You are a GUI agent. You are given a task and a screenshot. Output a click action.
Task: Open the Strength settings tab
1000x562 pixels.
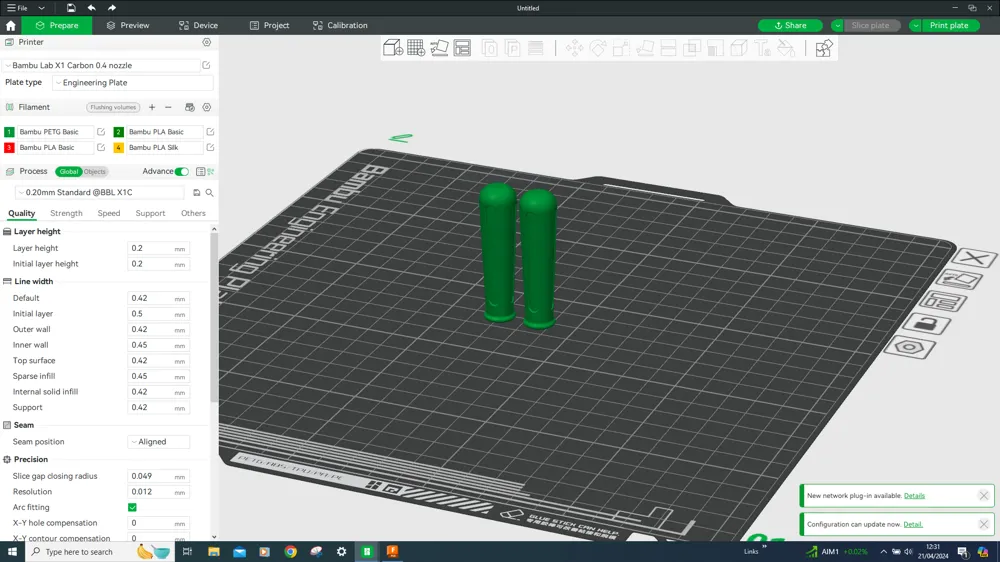coord(66,213)
